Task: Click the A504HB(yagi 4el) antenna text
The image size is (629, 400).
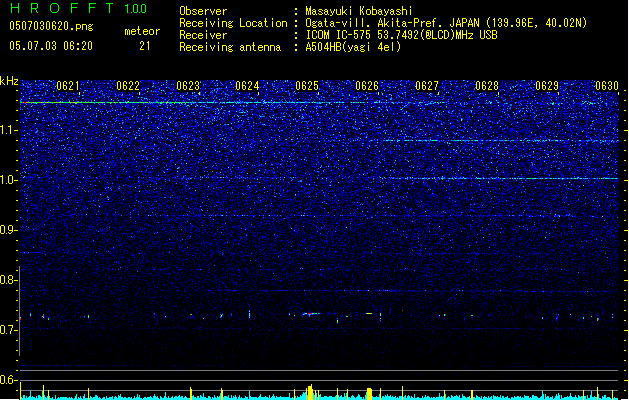Action: coord(353,47)
